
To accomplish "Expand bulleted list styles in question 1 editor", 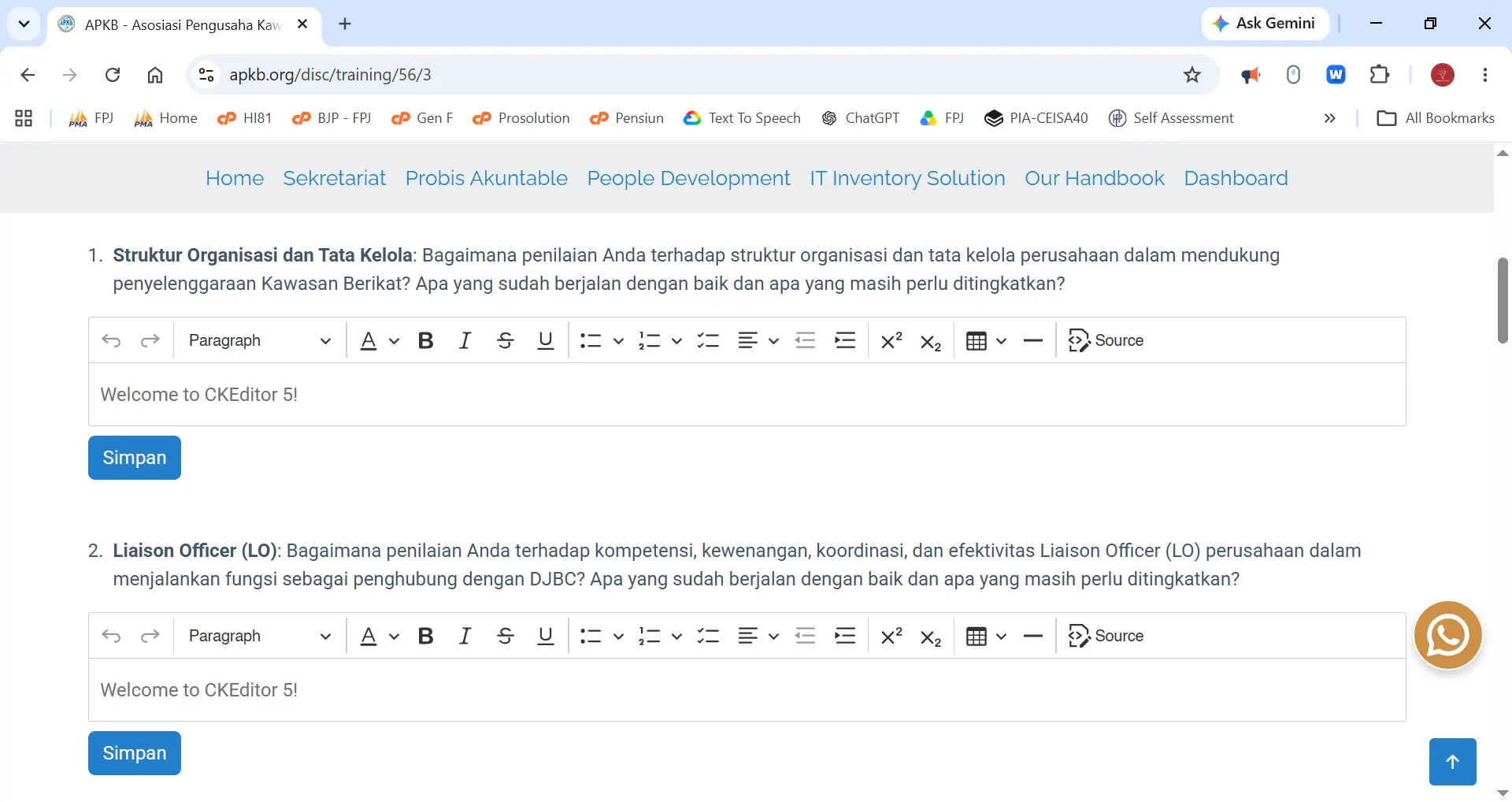I will [618, 340].
